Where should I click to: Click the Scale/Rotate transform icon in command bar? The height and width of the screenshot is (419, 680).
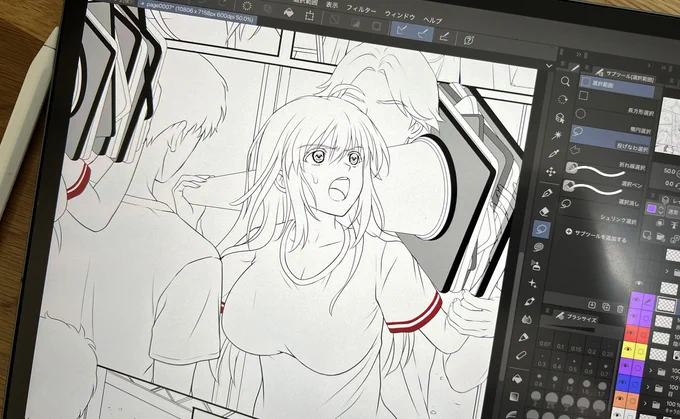[309, 16]
